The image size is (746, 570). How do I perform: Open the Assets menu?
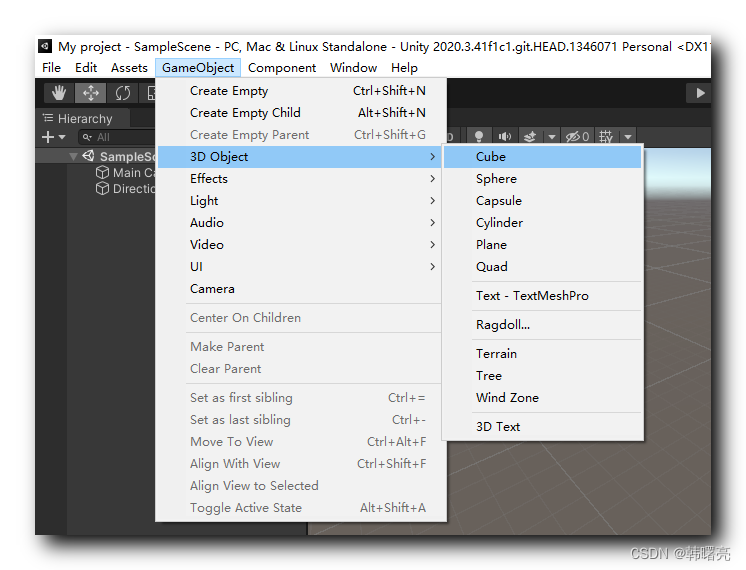[129, 68]
